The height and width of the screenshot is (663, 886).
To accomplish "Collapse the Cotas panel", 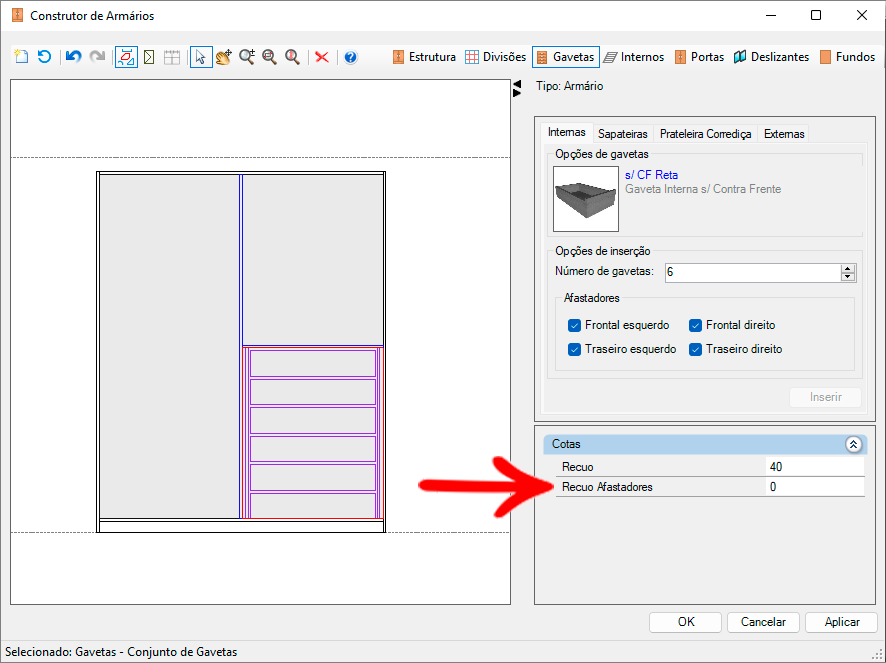I will coord(853,444).
